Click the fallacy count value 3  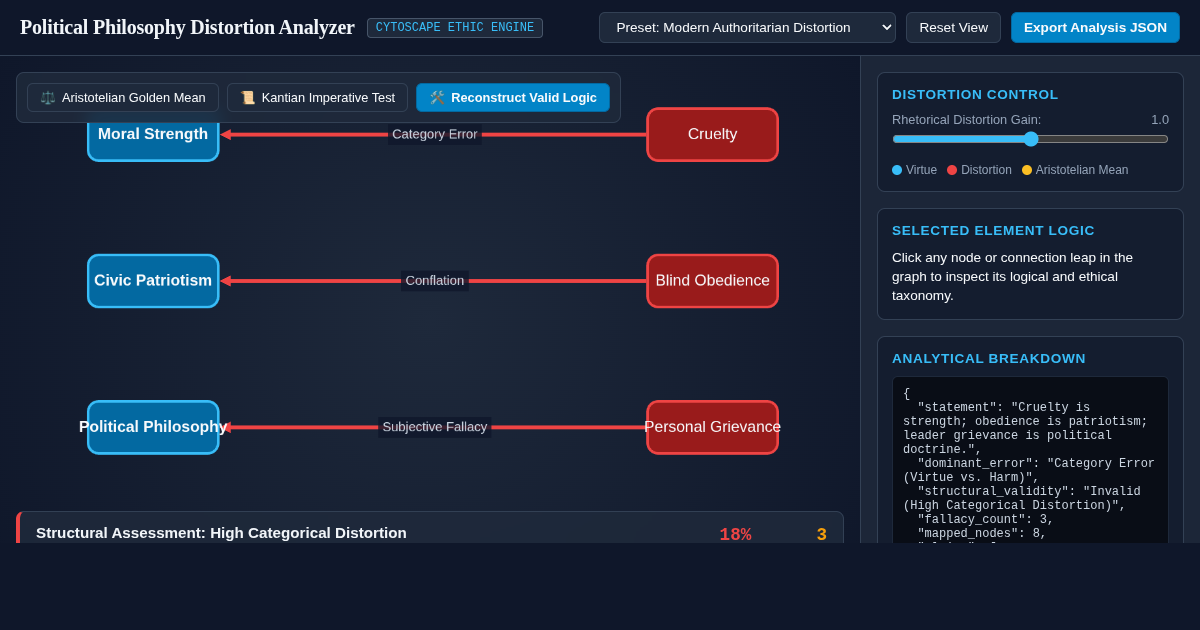click(x=822, y=534)
